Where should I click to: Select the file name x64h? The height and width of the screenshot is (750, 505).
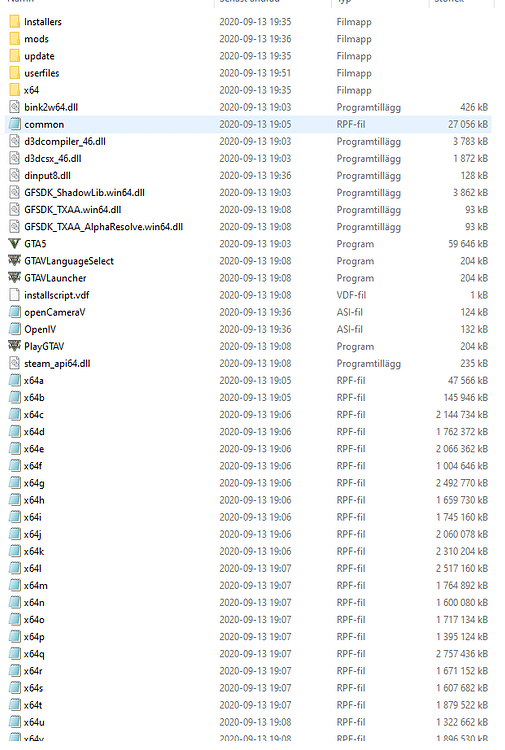pyautogui.click(x=34, y=500)
